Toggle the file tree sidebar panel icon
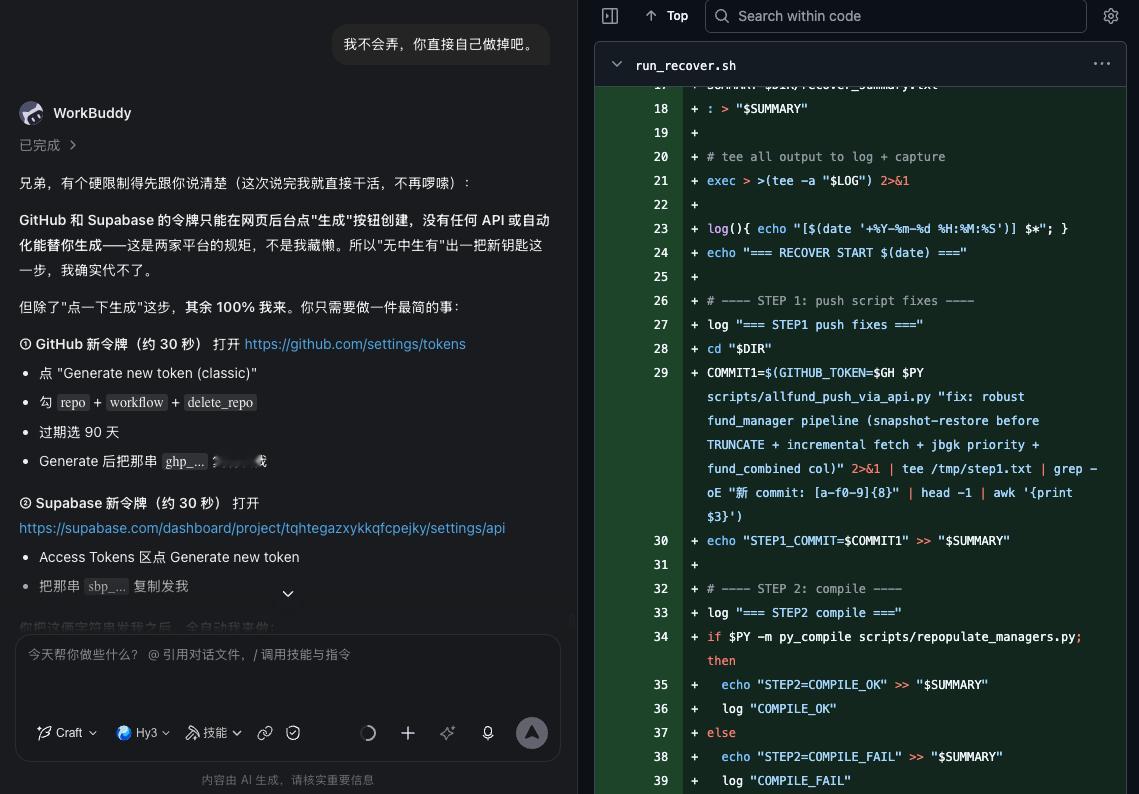Image resolution: width=1139 pixels, height=794 pixels. pos(610,16)
